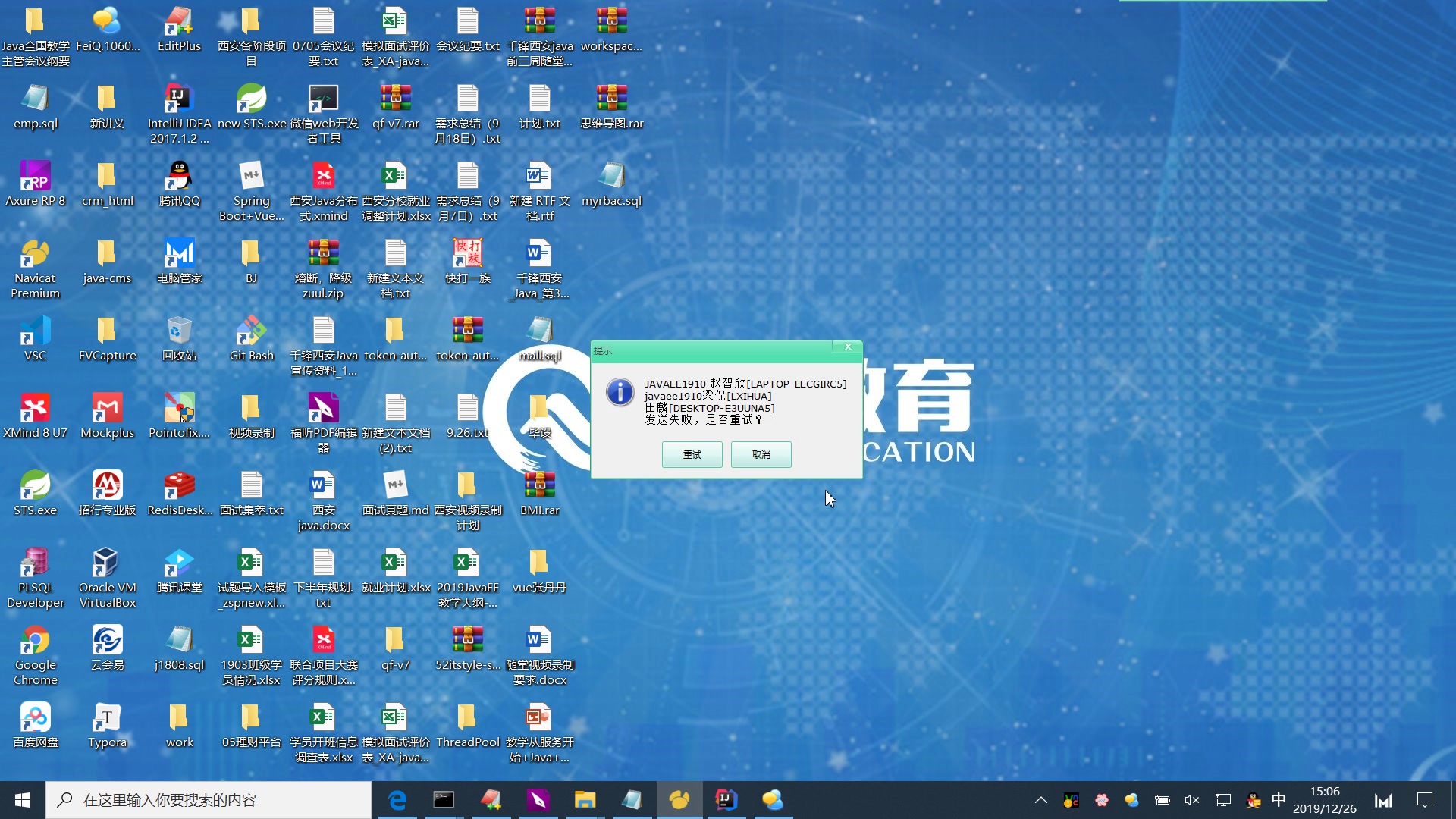Click the 取消 (cancel) button
Image resolution: width=1456 pixels, height=819 pixels.
tap(761, 454)
